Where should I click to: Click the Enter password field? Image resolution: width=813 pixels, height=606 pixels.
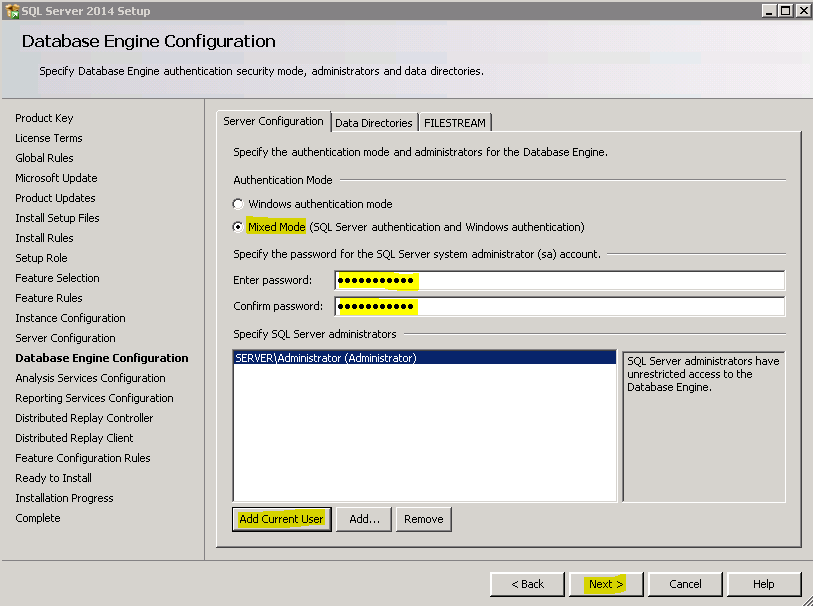559,280
